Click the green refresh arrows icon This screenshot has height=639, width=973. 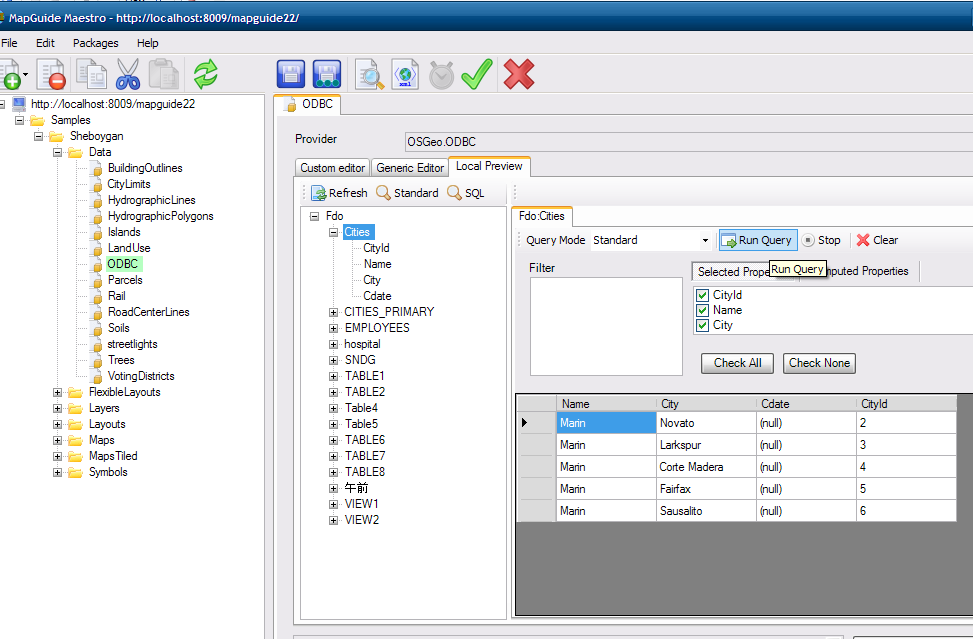[x=205, y=74]
